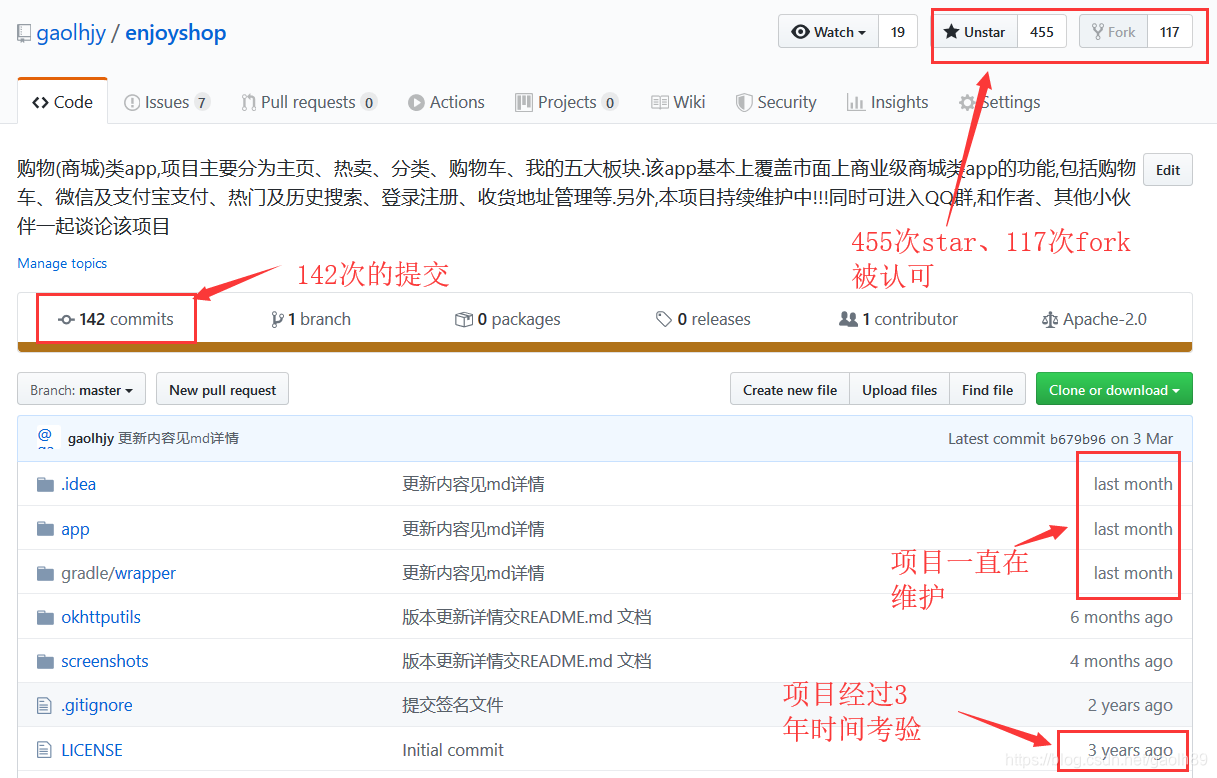Viewport: 1217px width, 778px height.
Task: Open the .gitignore file
Action: [97, 705]
